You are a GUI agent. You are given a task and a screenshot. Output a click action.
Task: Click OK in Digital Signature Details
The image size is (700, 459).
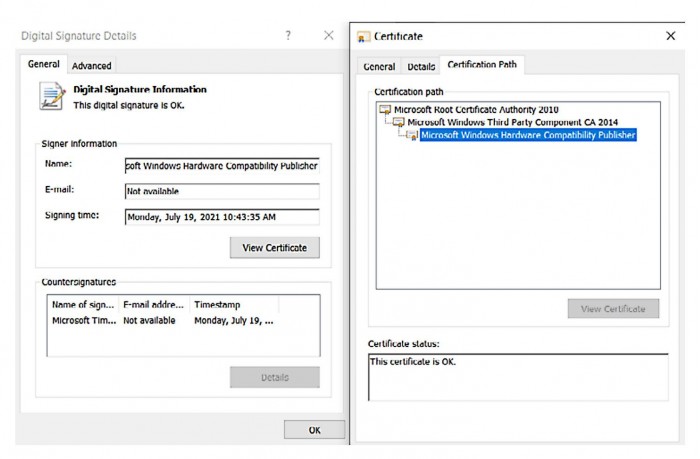coord(314,430)
